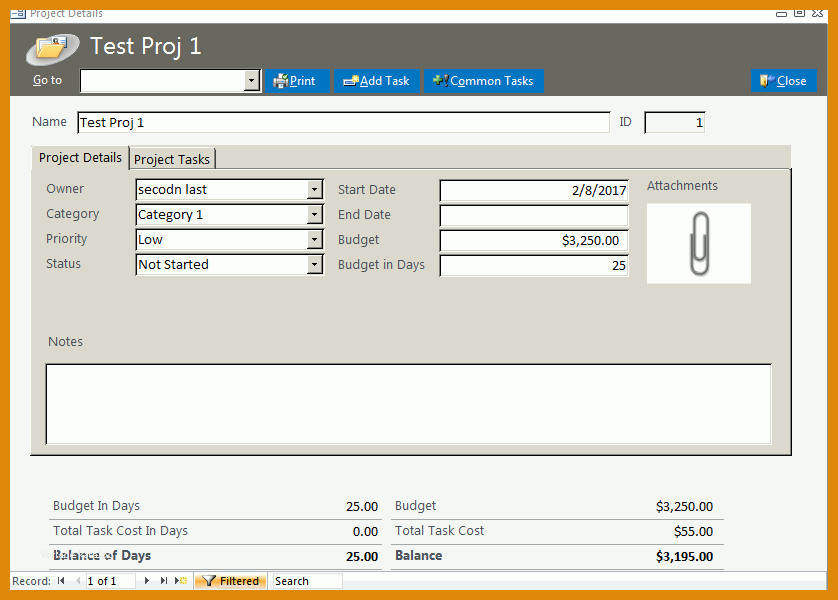This screenshot has height=600, width=838.
Task: Click the Start Date field
Action: pyautogui.click(x=534, y=190)
